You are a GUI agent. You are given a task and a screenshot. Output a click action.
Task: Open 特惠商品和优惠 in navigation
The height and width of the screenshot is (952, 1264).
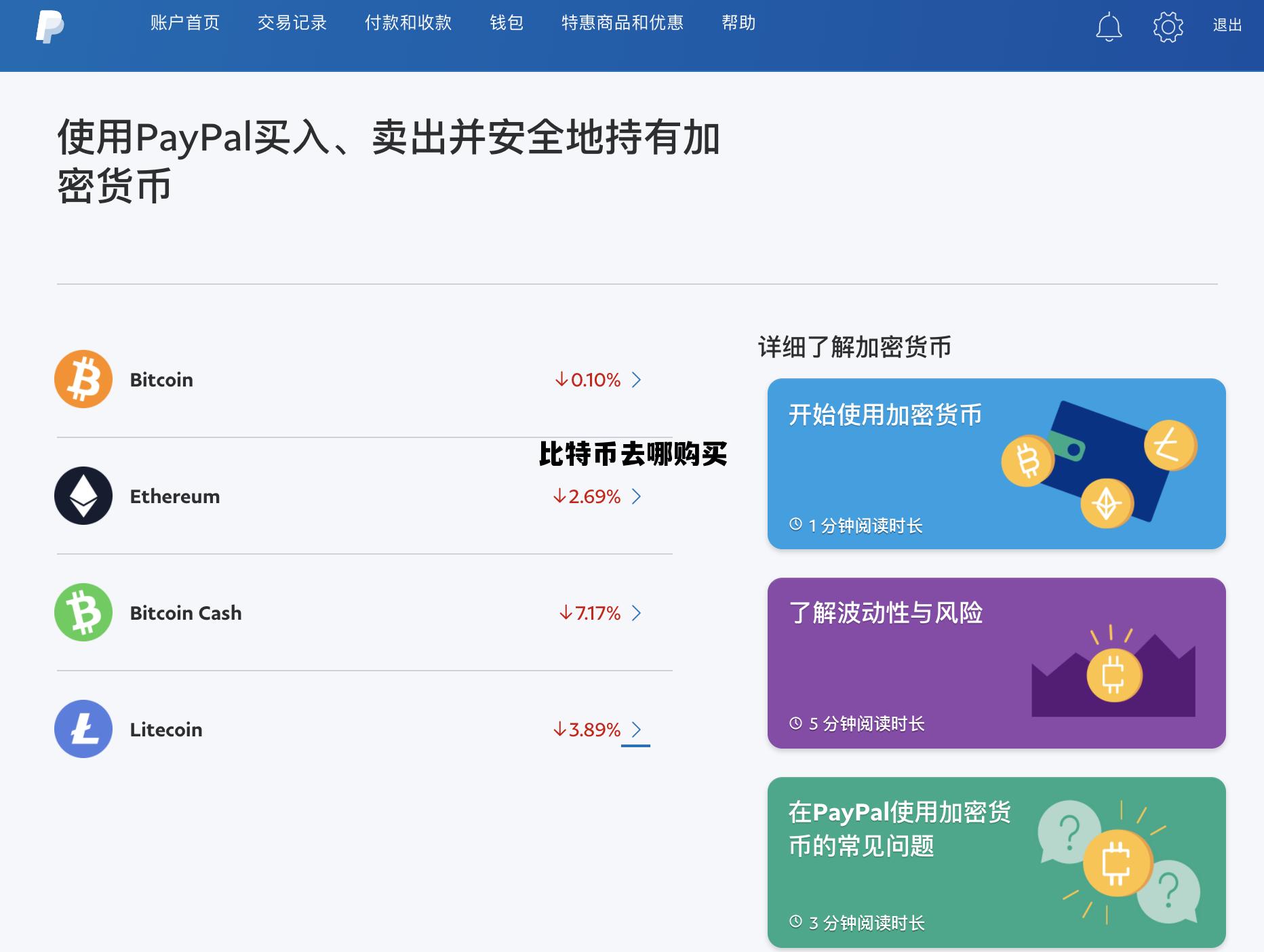[x=623, y=23]
